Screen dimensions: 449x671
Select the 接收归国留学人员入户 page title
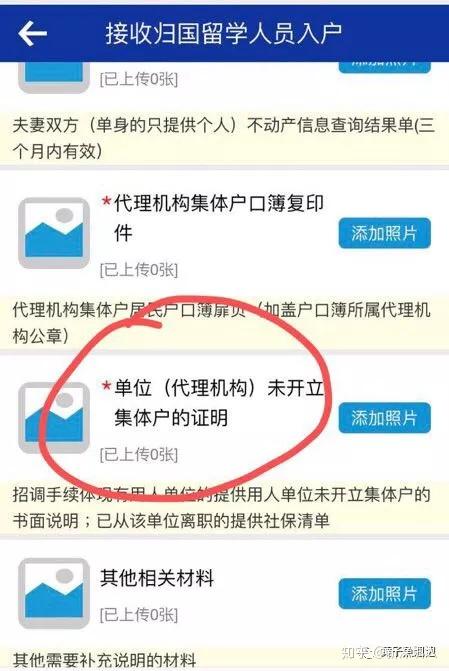[x=223, y=33]
